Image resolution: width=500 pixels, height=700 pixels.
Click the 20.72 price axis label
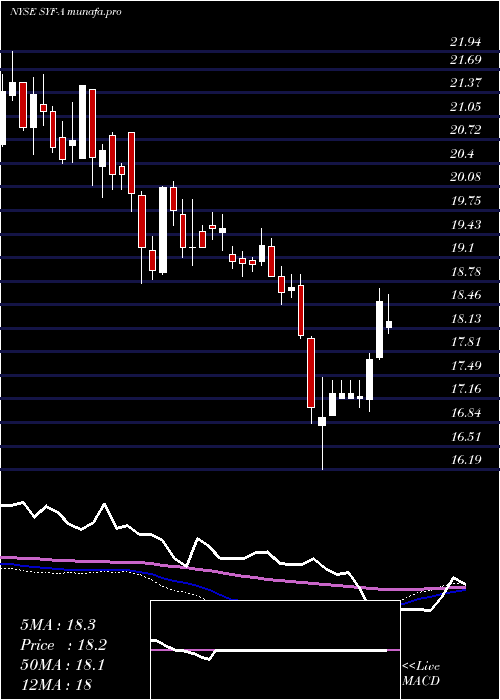[x=466, y=130]
